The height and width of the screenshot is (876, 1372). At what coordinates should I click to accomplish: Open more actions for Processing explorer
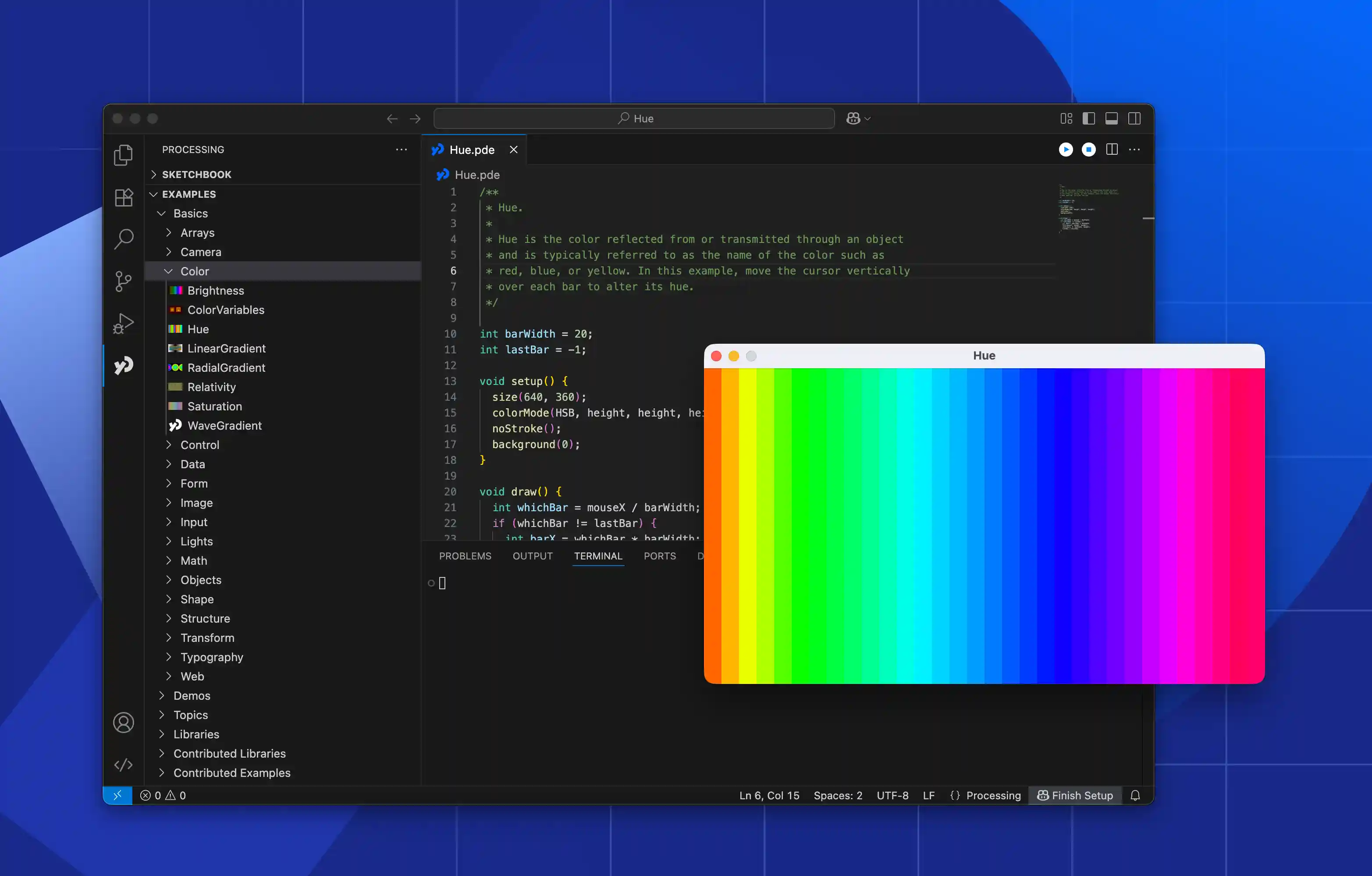coord(401,150)
